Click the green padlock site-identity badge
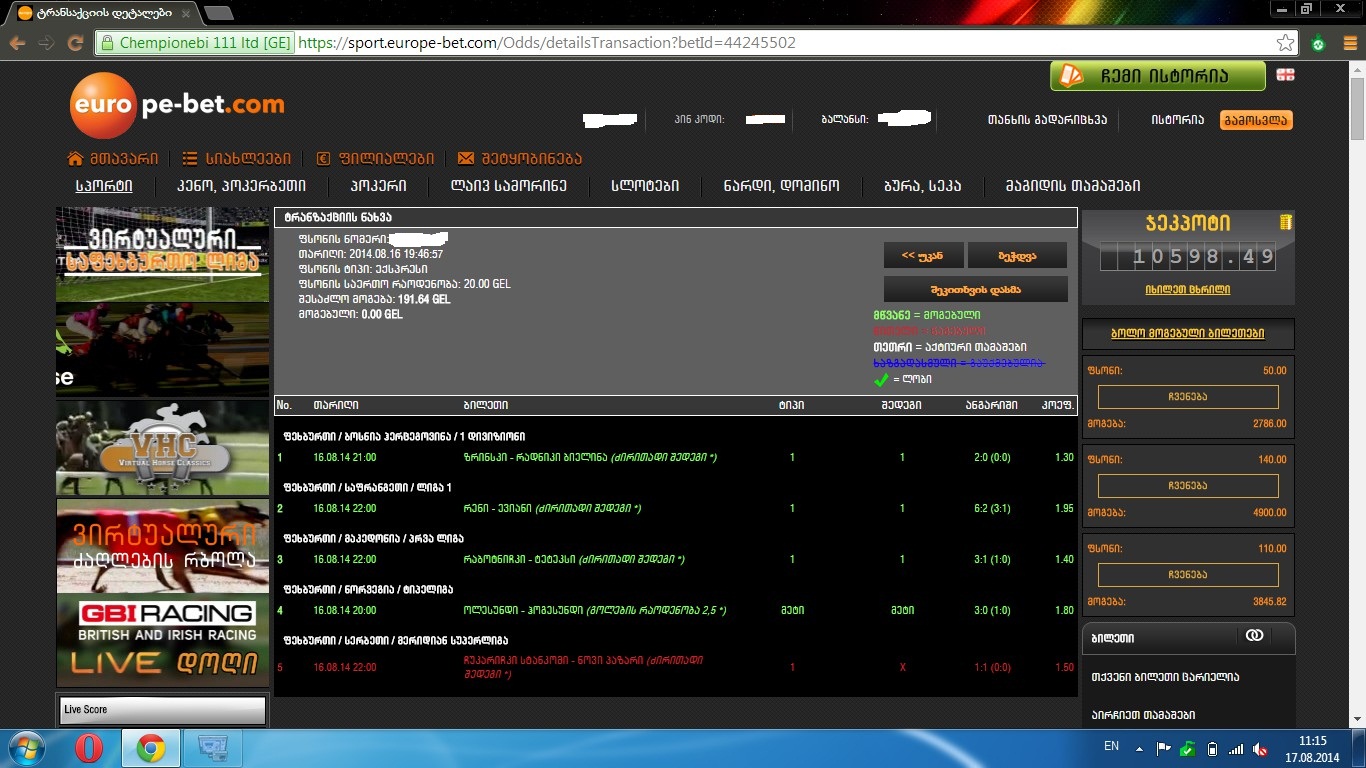Image resolution: width=1366 pixels, height=768 pixels. (195, 43)
